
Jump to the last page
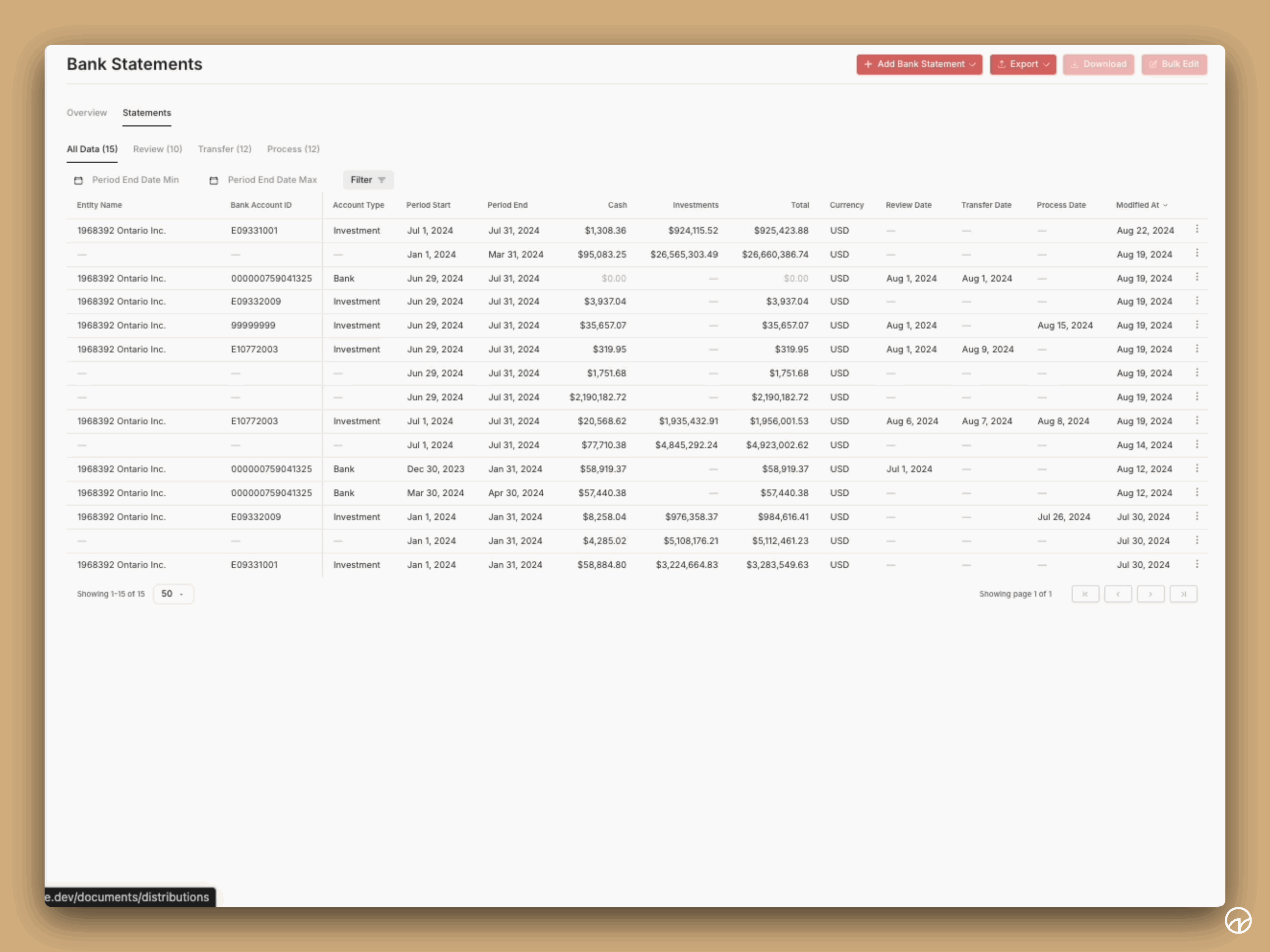(x=1183, y=594)
